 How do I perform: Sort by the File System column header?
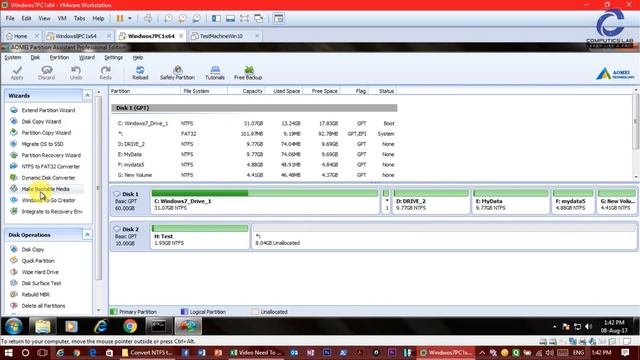click(x=196, y=91)
